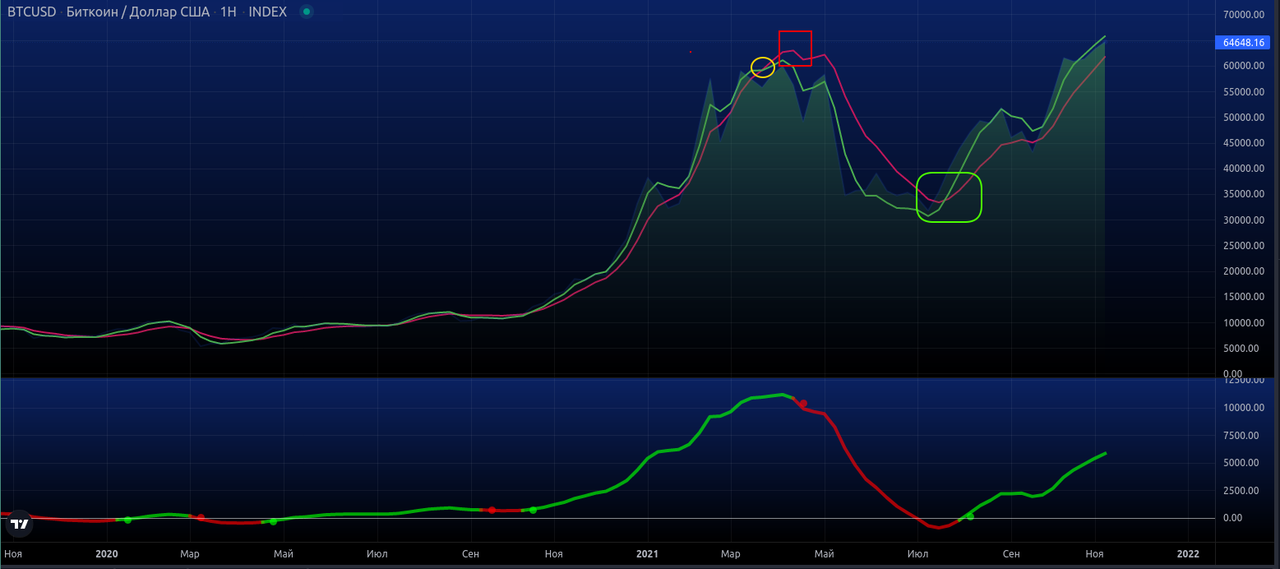Click the green signal dot before 2020 Ноя
The image size is (1280, 569).
click(x=532, y=510)
